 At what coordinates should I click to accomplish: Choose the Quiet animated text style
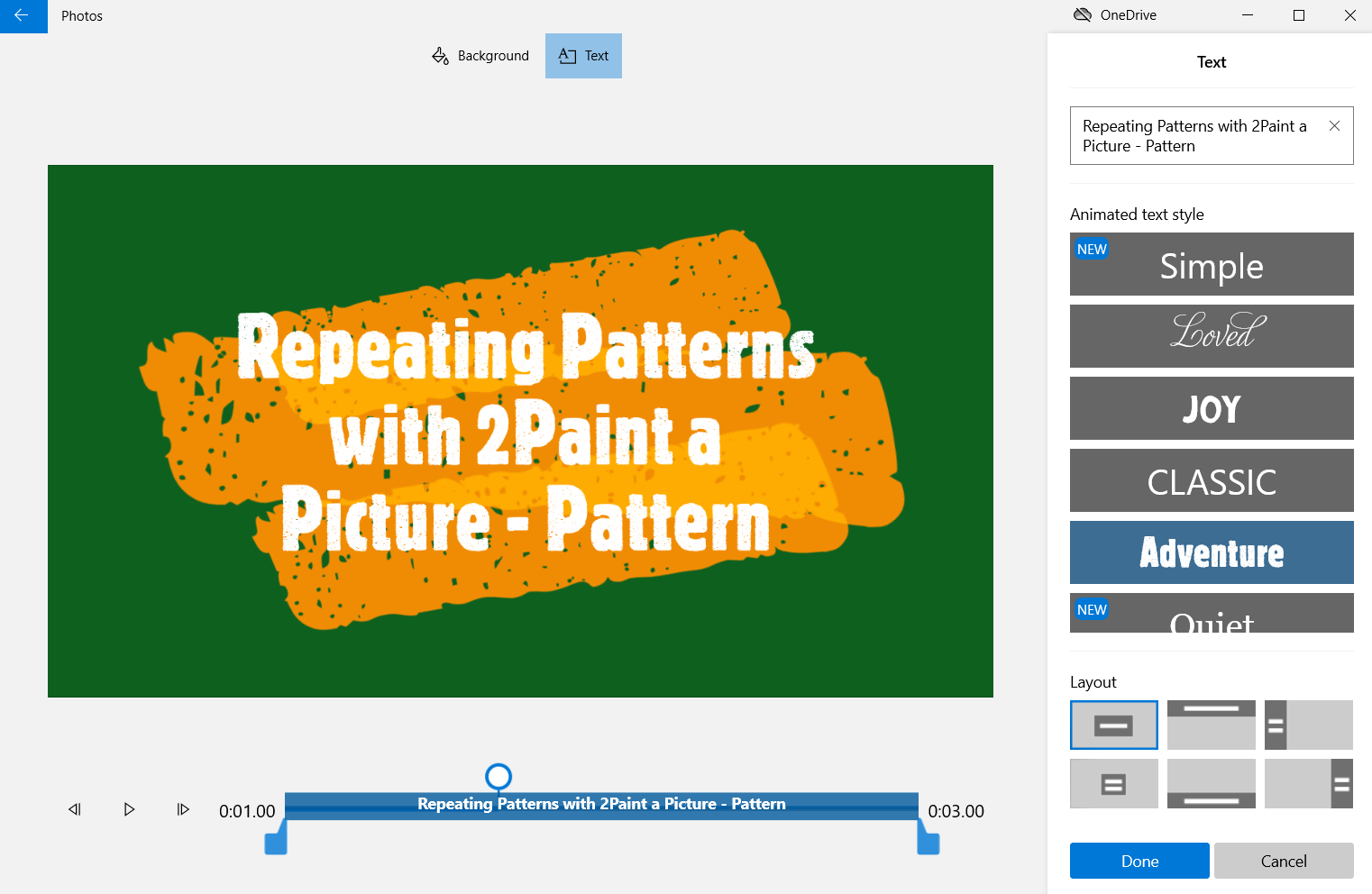[x=1212, y=613]
